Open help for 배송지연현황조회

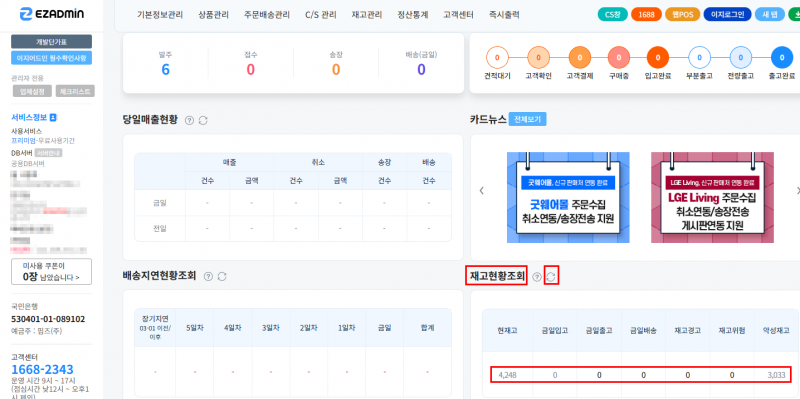[208, 276]
